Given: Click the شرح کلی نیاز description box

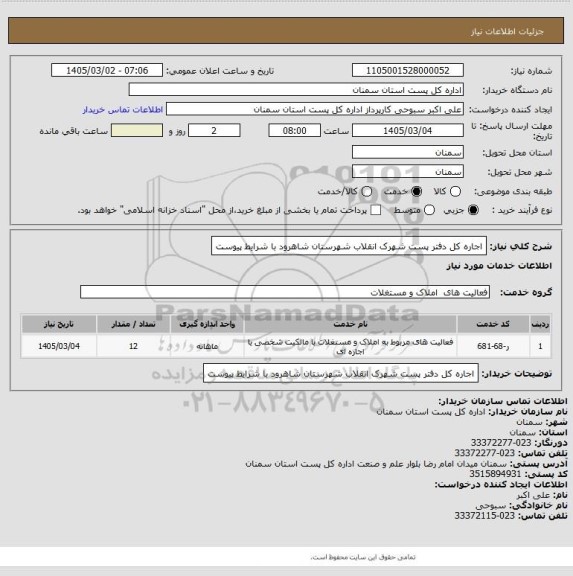Looking at the screenshot, I should [x=349, y=246].
